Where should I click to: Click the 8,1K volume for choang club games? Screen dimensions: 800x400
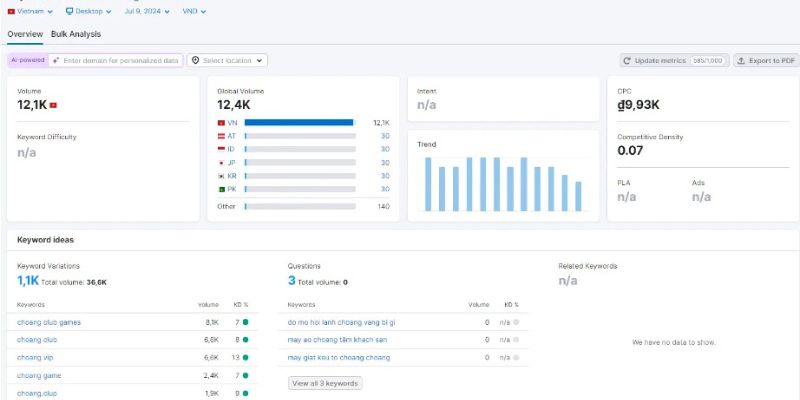coord(212,322)
